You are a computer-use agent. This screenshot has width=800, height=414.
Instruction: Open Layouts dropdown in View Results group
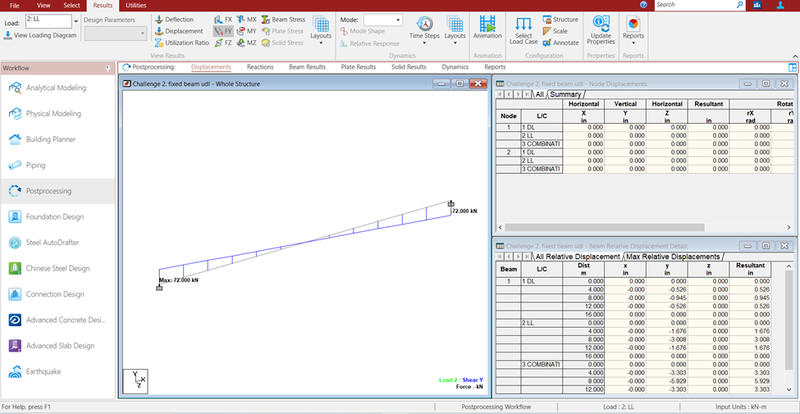click(321, 30)
